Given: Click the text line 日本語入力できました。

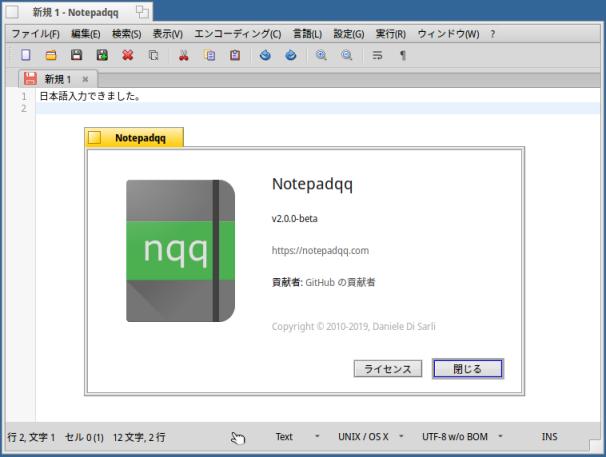Looking at the screenshot, I should tap(90, 96).
